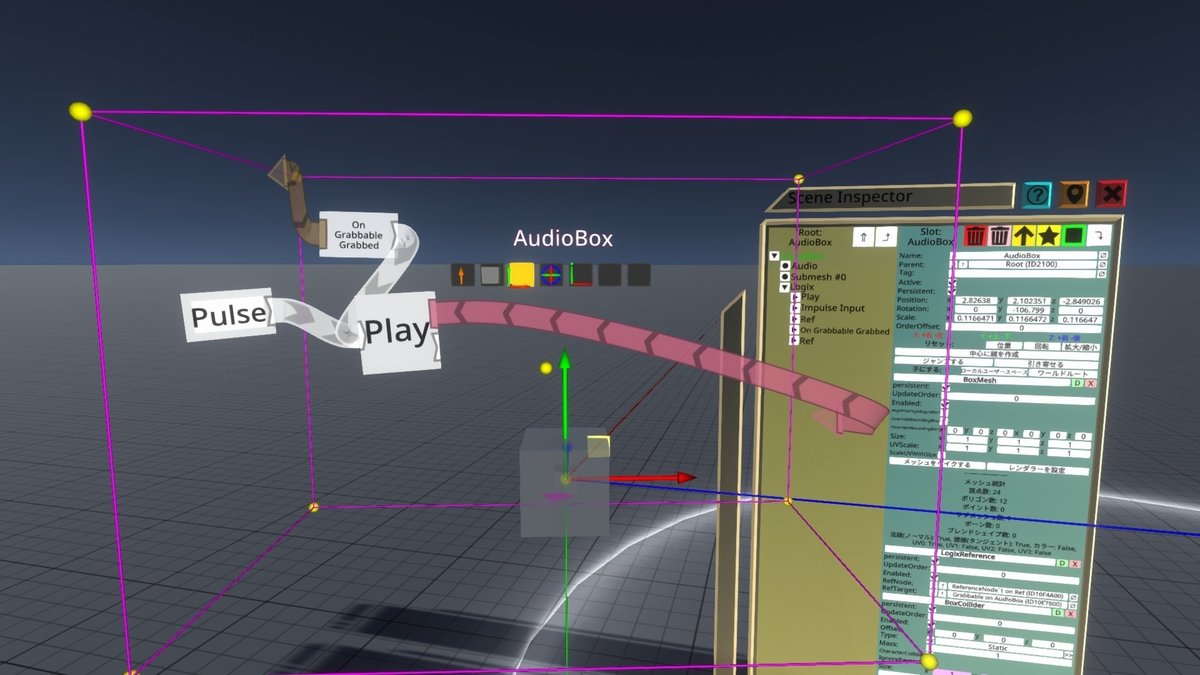Expand the Impulse Input node in hierarchy
The width and height of the screenshot is (1200, 675).
click(x=795, y=308)
